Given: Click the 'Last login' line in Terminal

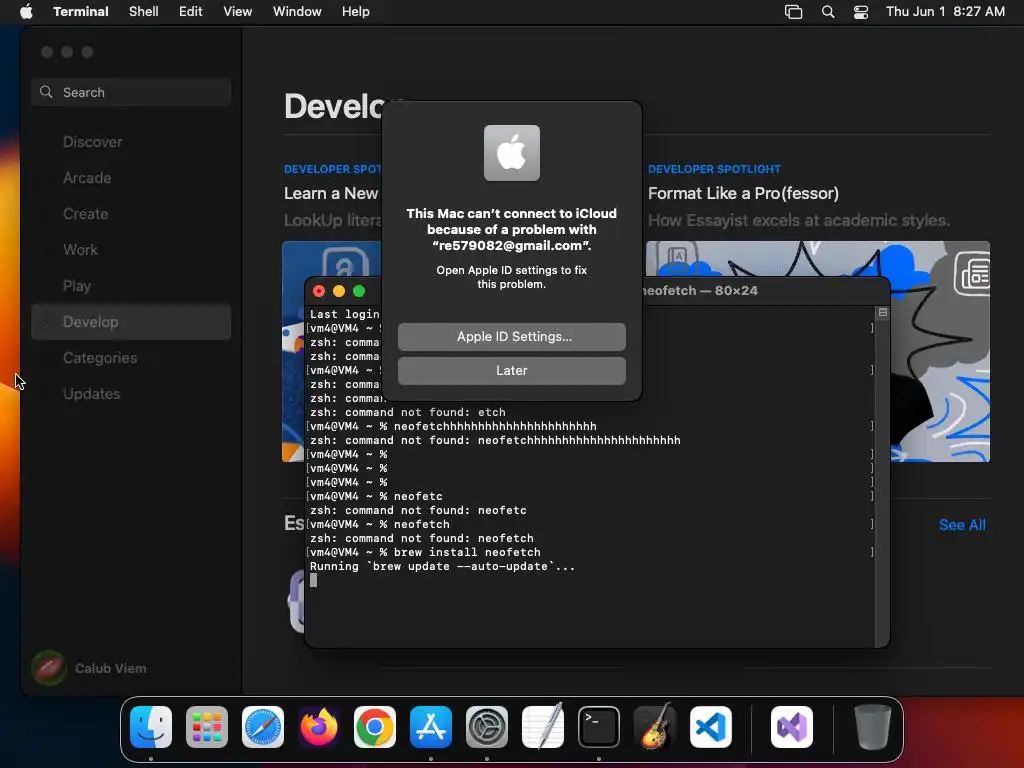Looking at the screenshot, I should tap(344, 314).
